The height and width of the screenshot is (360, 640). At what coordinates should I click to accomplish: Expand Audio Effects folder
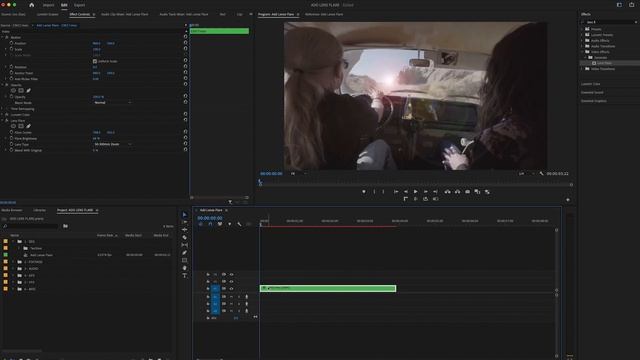(x=582, y=40)
